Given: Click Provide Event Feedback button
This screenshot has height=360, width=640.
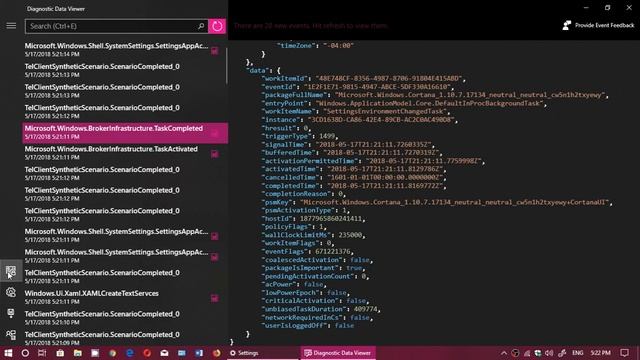Looking at the screenshot, I should click(598, 25).
